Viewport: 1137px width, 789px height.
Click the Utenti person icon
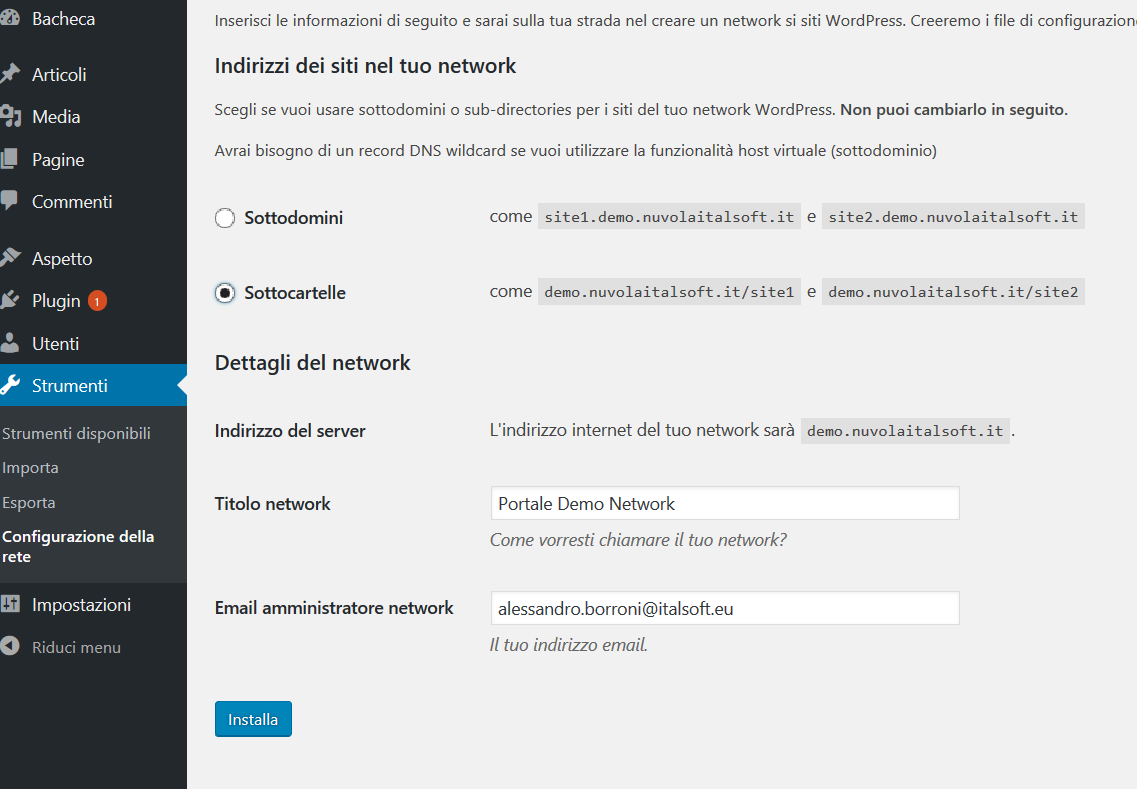click(10, 344)
